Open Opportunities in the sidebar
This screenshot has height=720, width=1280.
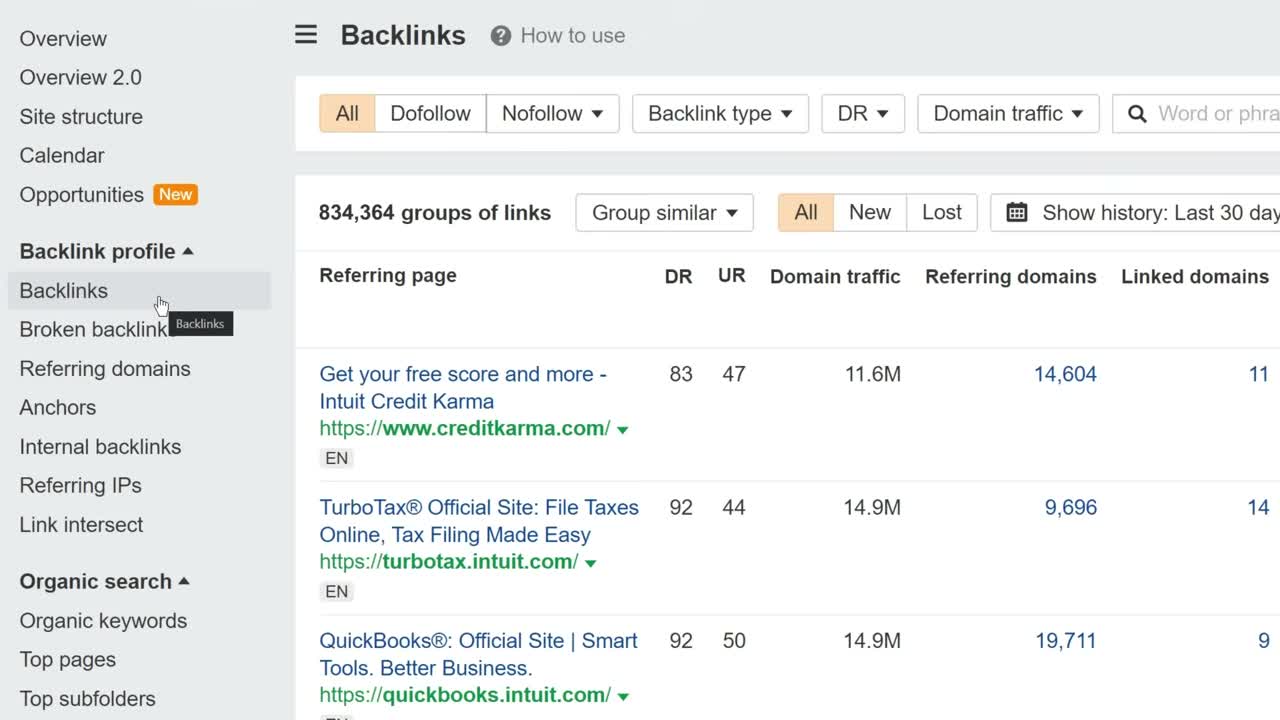82,195
